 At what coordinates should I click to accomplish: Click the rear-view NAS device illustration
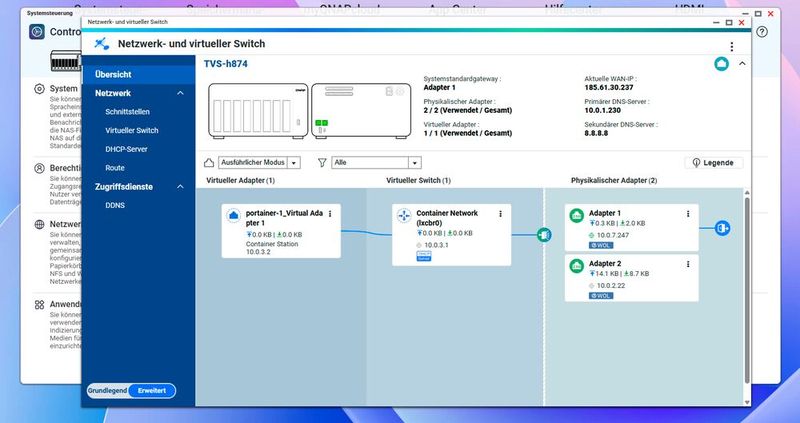click(361, 111)
